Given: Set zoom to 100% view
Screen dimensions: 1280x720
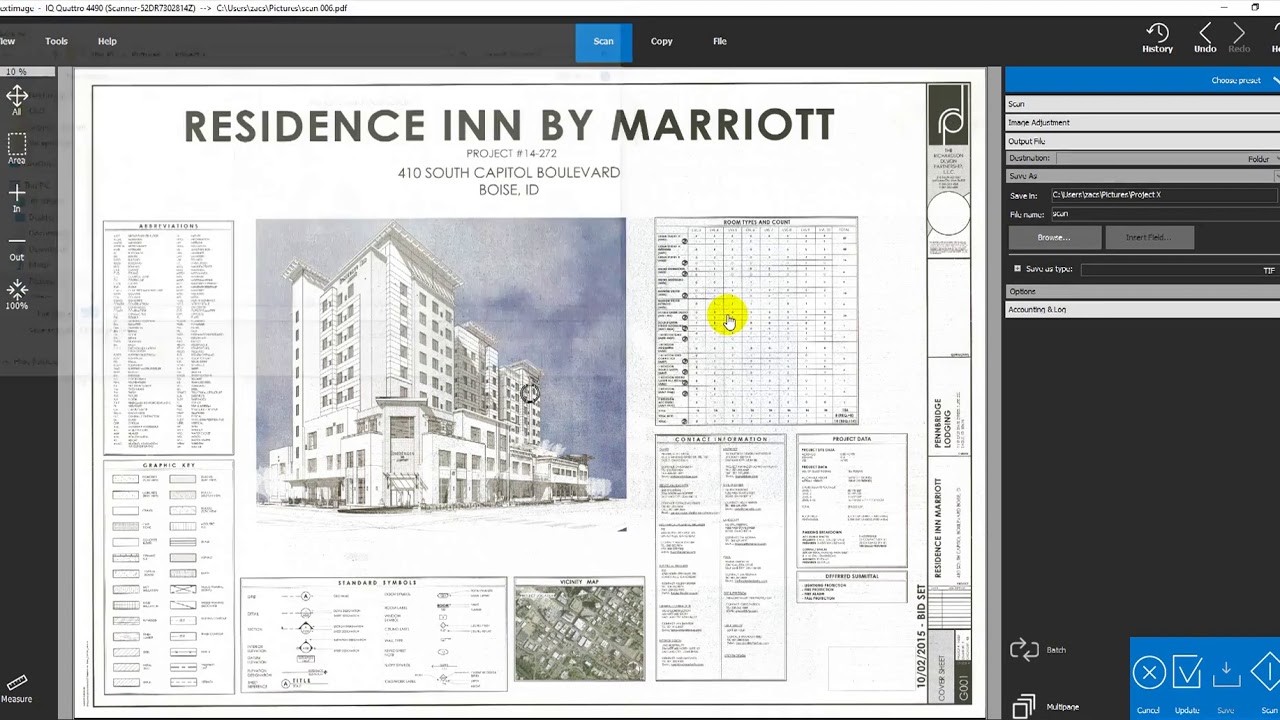Looking at the screenshot, I should click(x=16, y=294).
